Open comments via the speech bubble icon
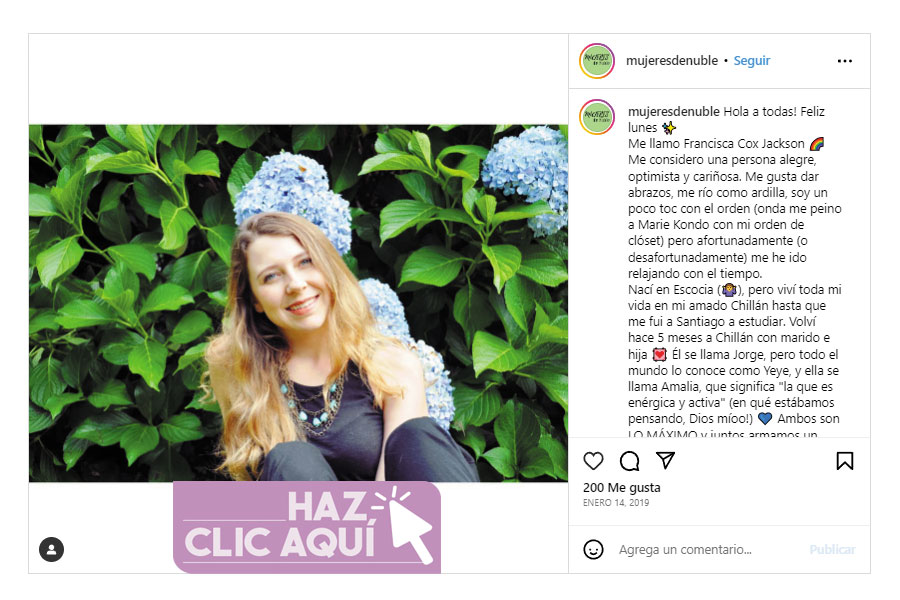The height and width of the screenshot is (600, 900). [629, 460]
